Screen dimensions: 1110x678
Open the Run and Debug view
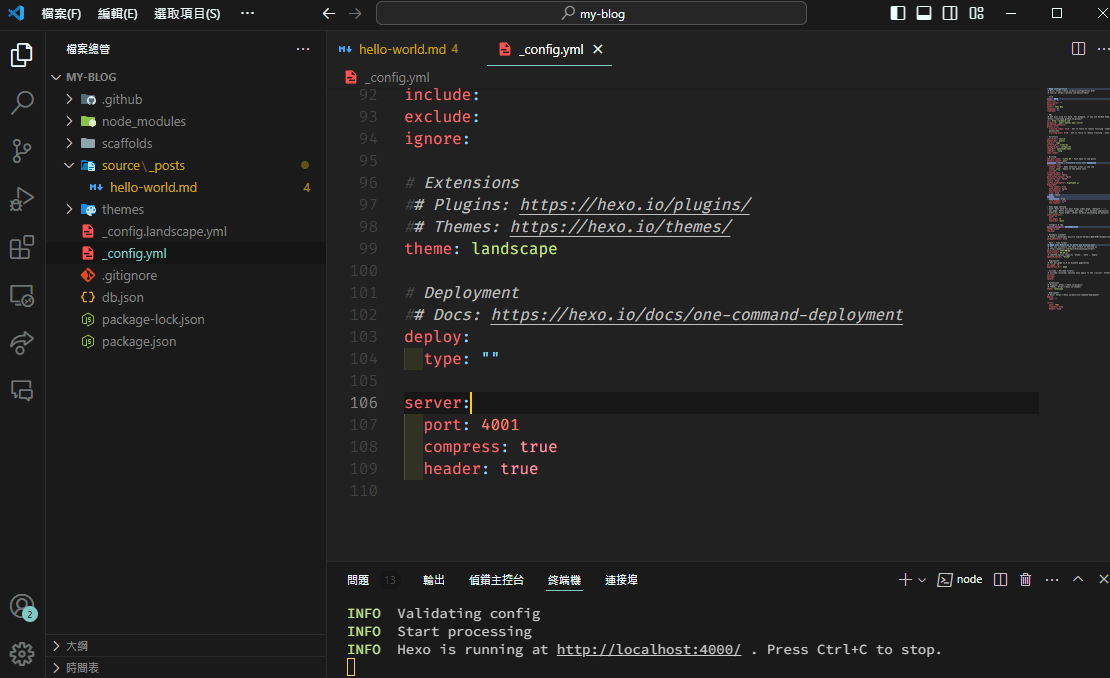click(22, 199)
